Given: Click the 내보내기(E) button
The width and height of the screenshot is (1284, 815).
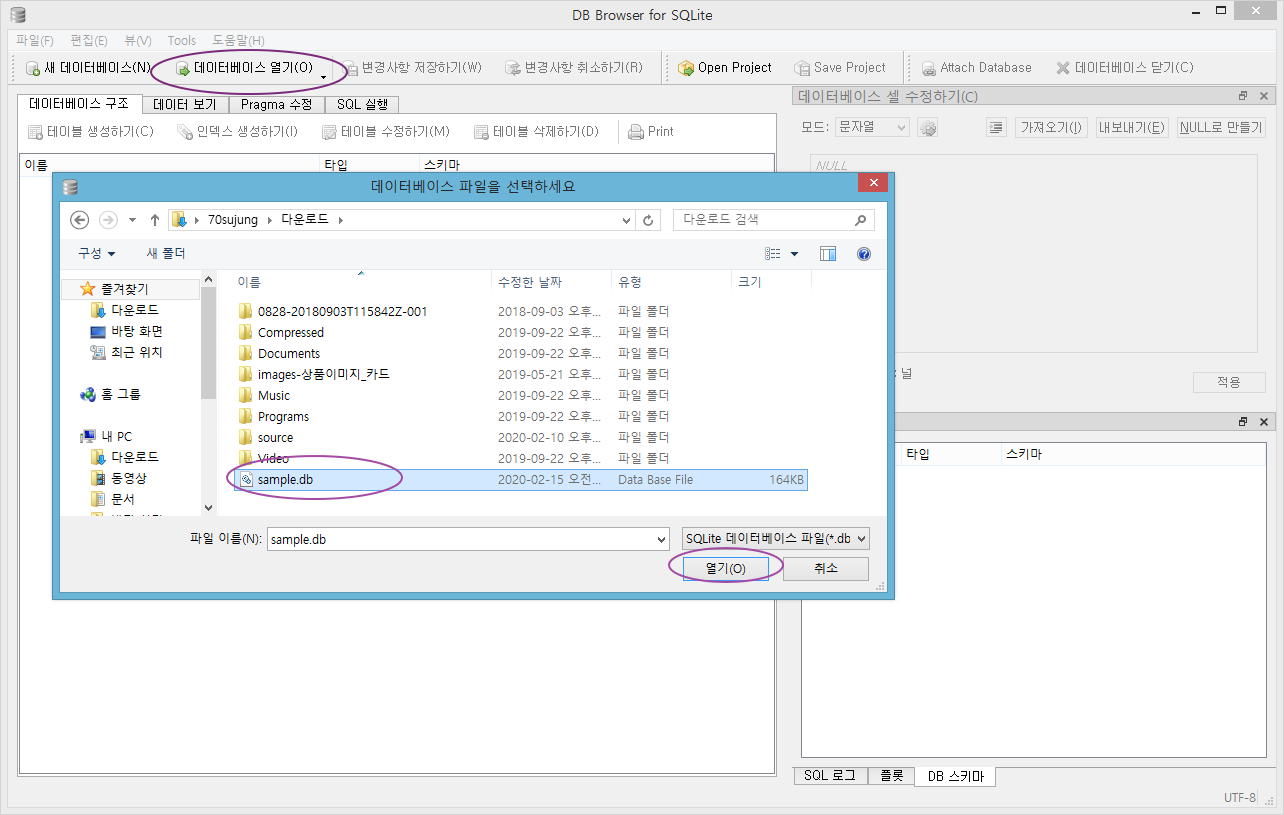Looking at the screenshot, I should (1132, 128).
